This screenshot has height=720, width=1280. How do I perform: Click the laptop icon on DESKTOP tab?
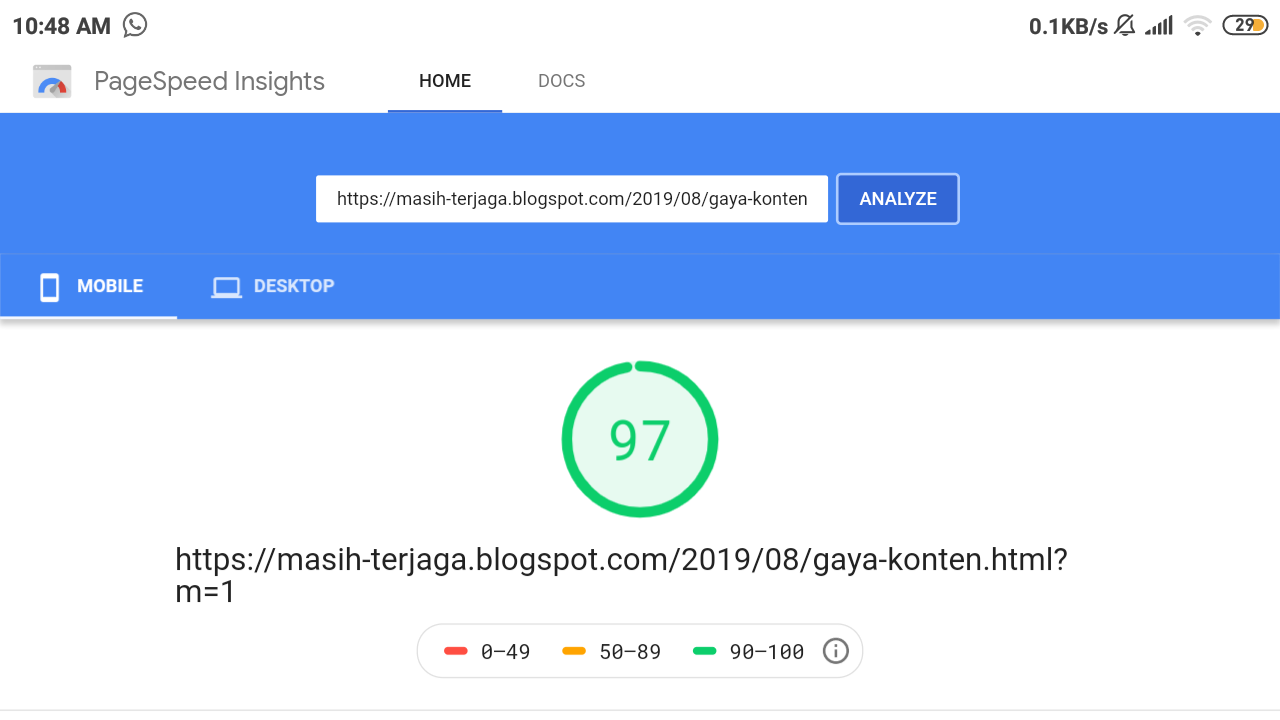[226, 288]
